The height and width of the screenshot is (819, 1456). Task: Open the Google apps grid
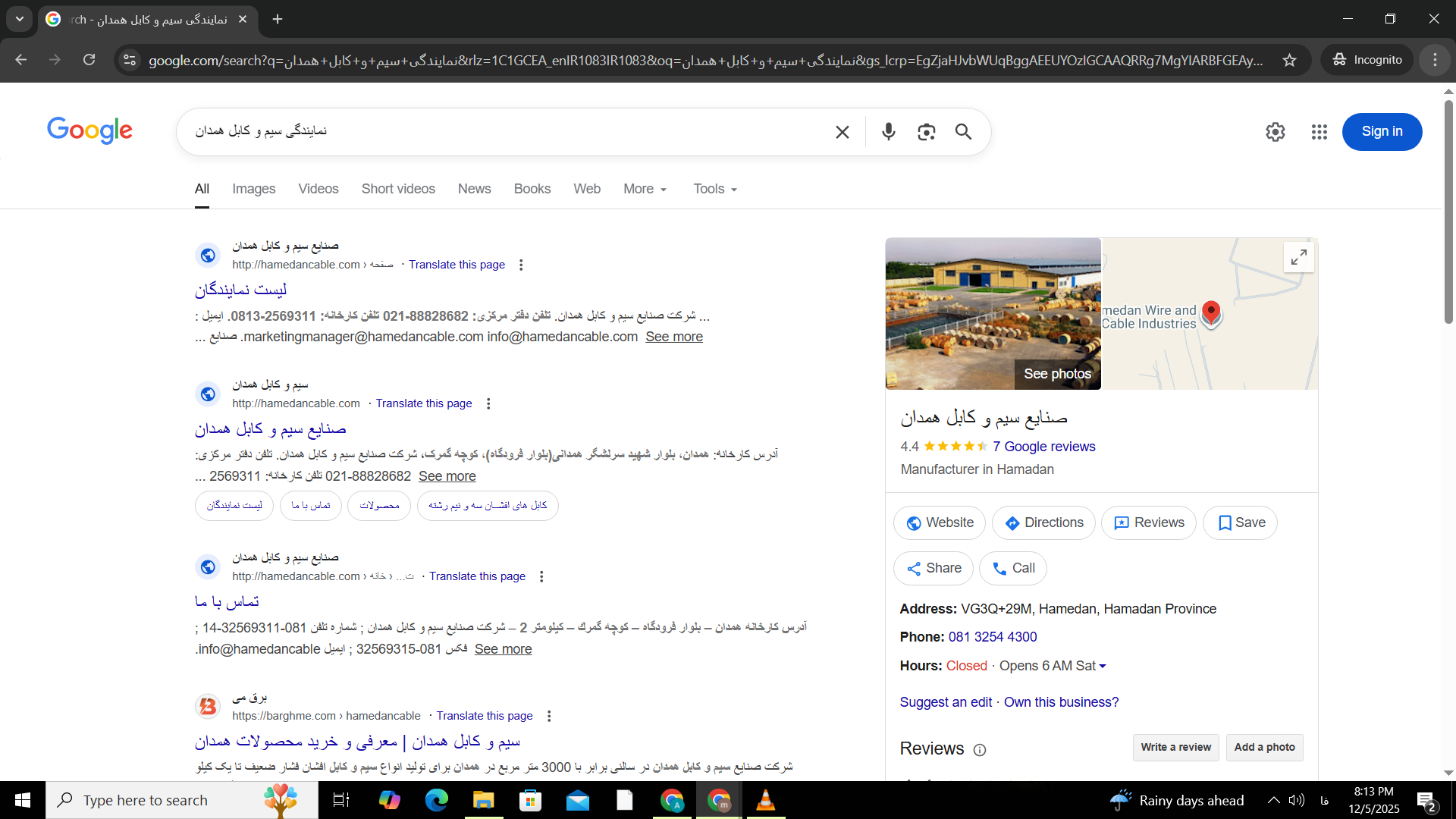[x=1319, y=131]
